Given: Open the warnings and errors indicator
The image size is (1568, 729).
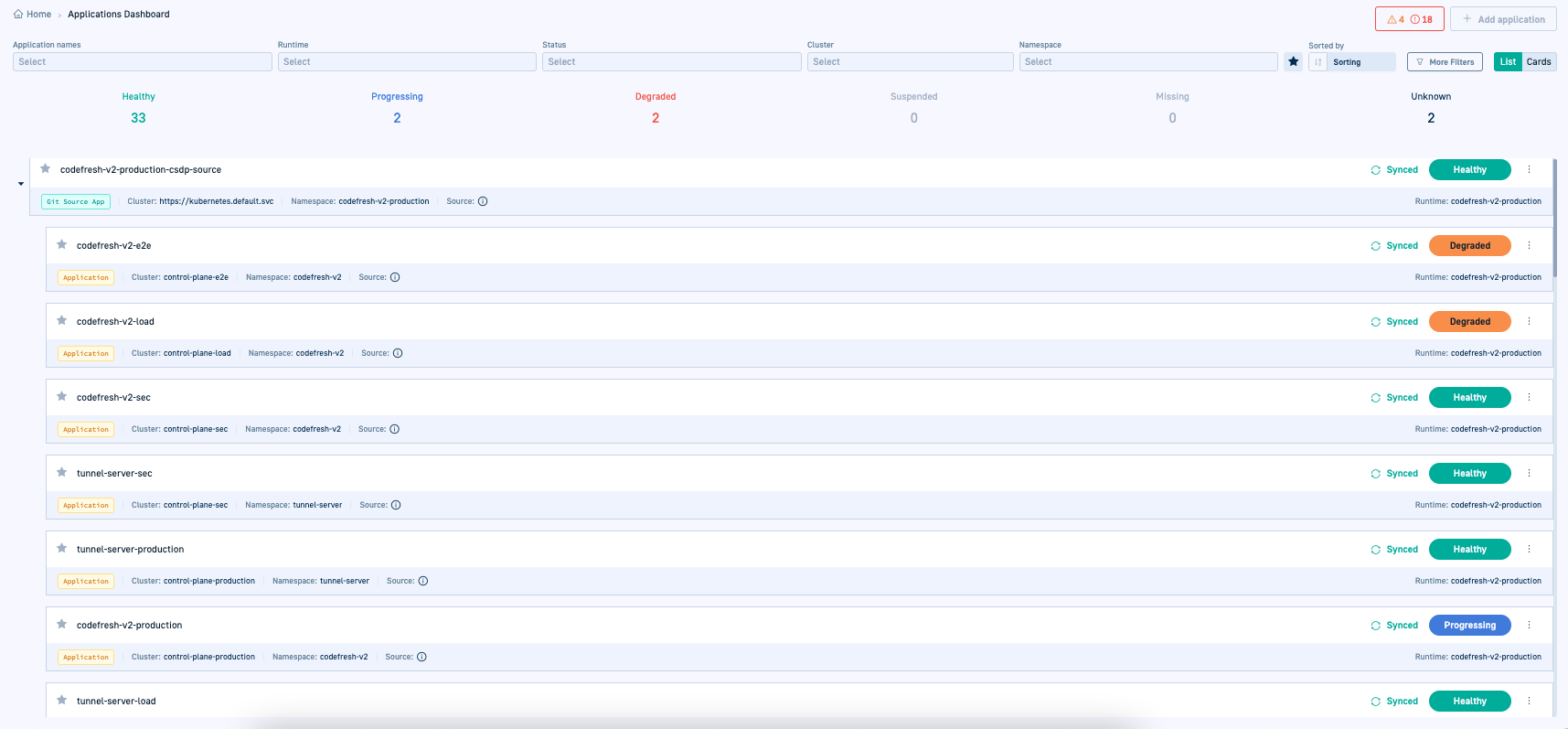Looking at the screenshot, I should click(x=1409, y=19).
